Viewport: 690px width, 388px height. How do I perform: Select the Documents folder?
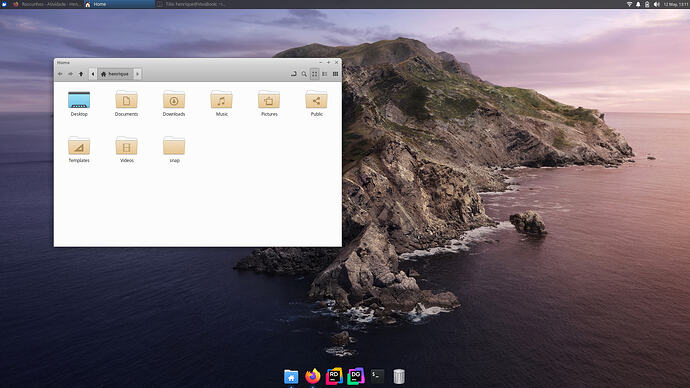126,103
